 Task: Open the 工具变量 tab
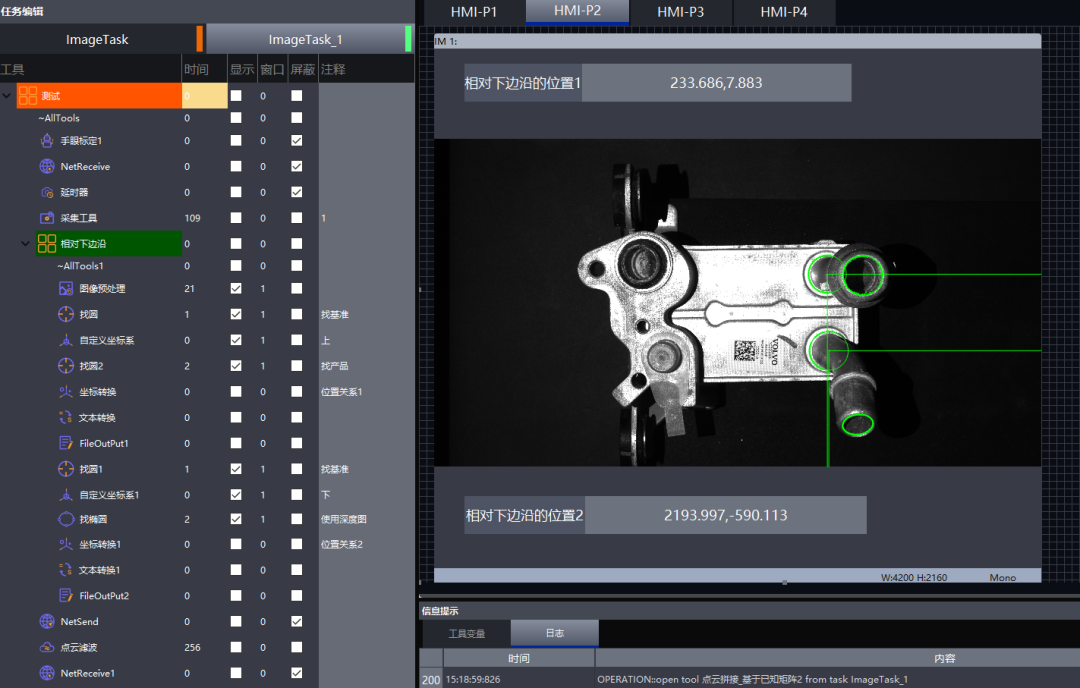click(x=466, y=633)
